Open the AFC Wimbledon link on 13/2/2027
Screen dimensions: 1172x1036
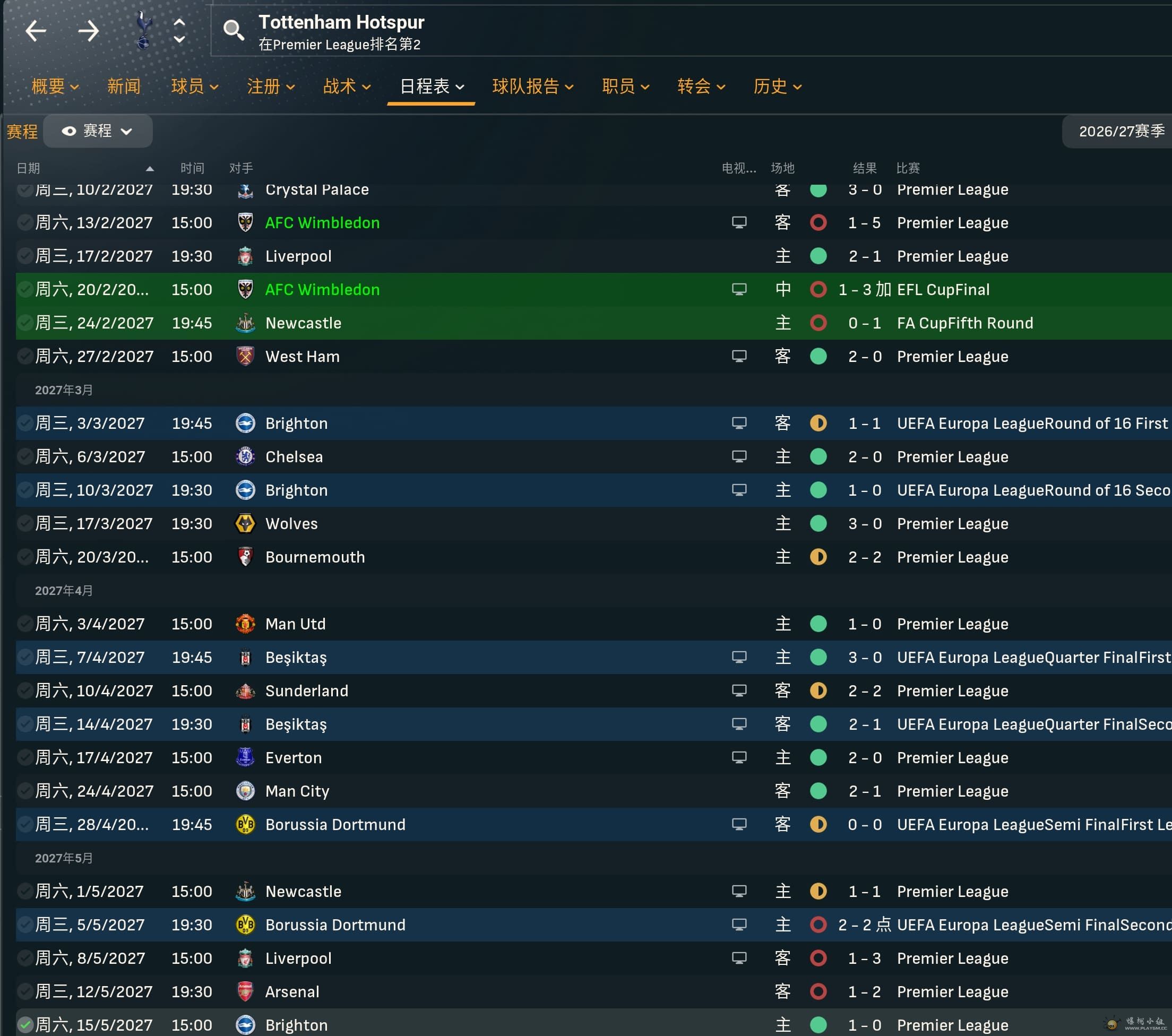coord(322,222)
